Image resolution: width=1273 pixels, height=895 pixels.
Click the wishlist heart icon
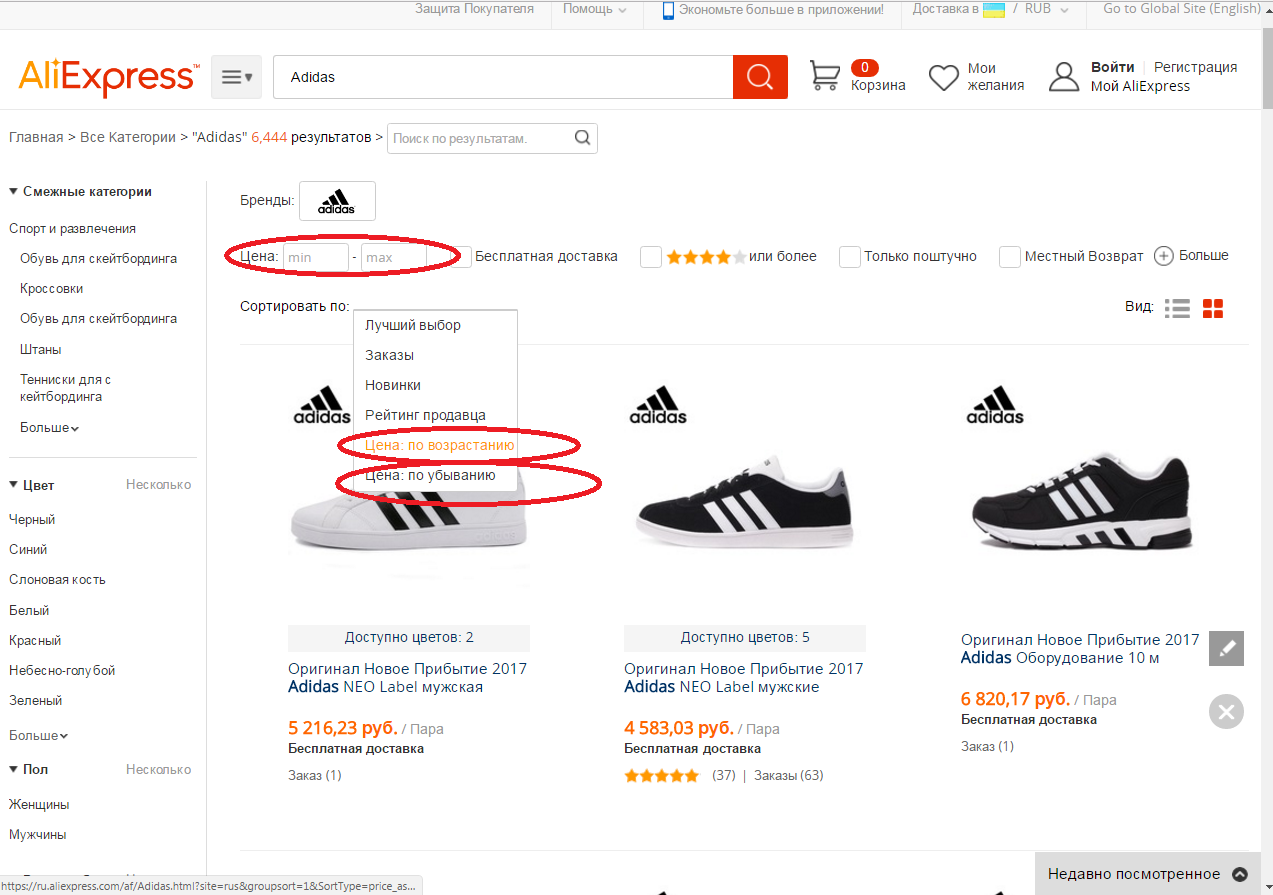pos(944,77)
